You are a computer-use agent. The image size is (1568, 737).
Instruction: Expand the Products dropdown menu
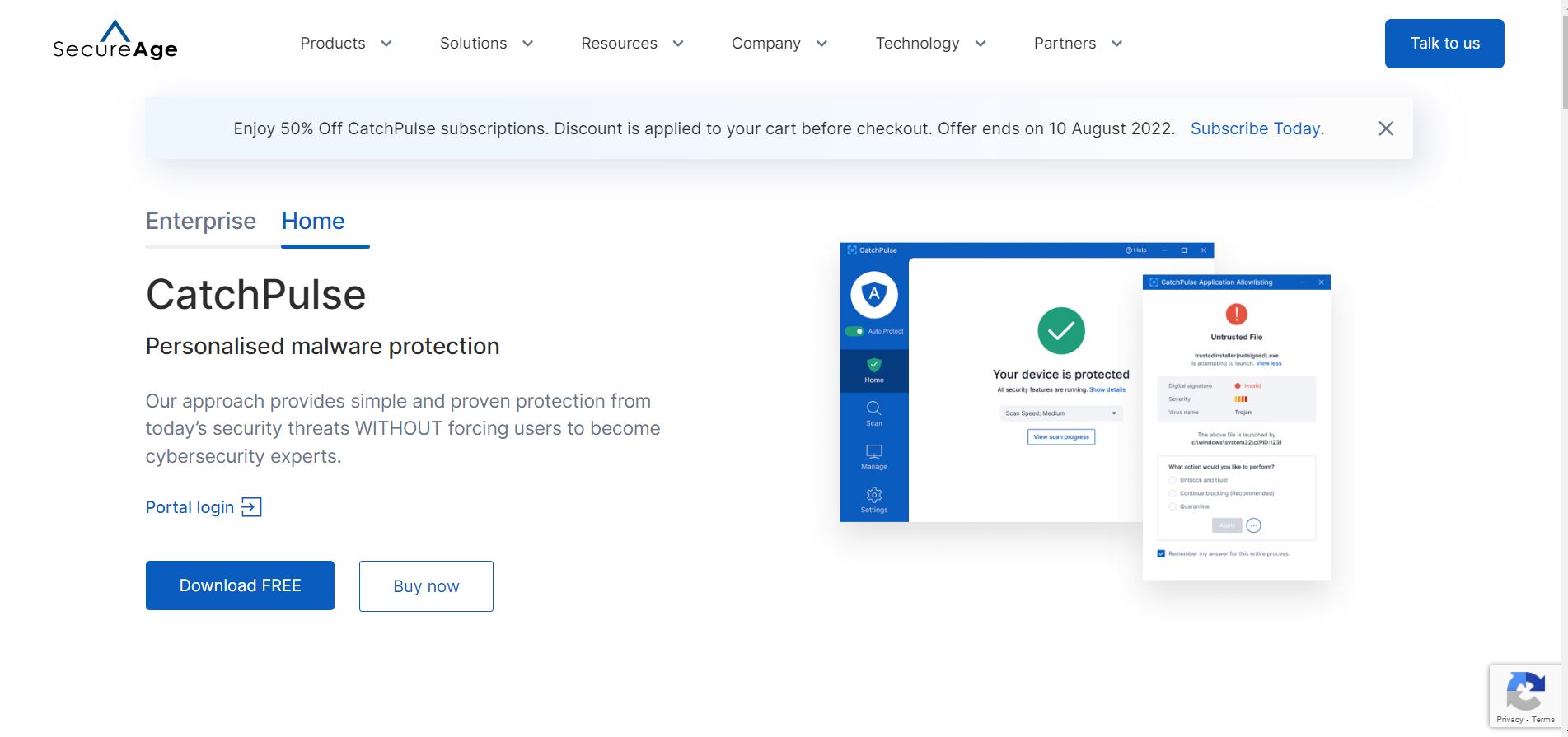click(345, 44)
